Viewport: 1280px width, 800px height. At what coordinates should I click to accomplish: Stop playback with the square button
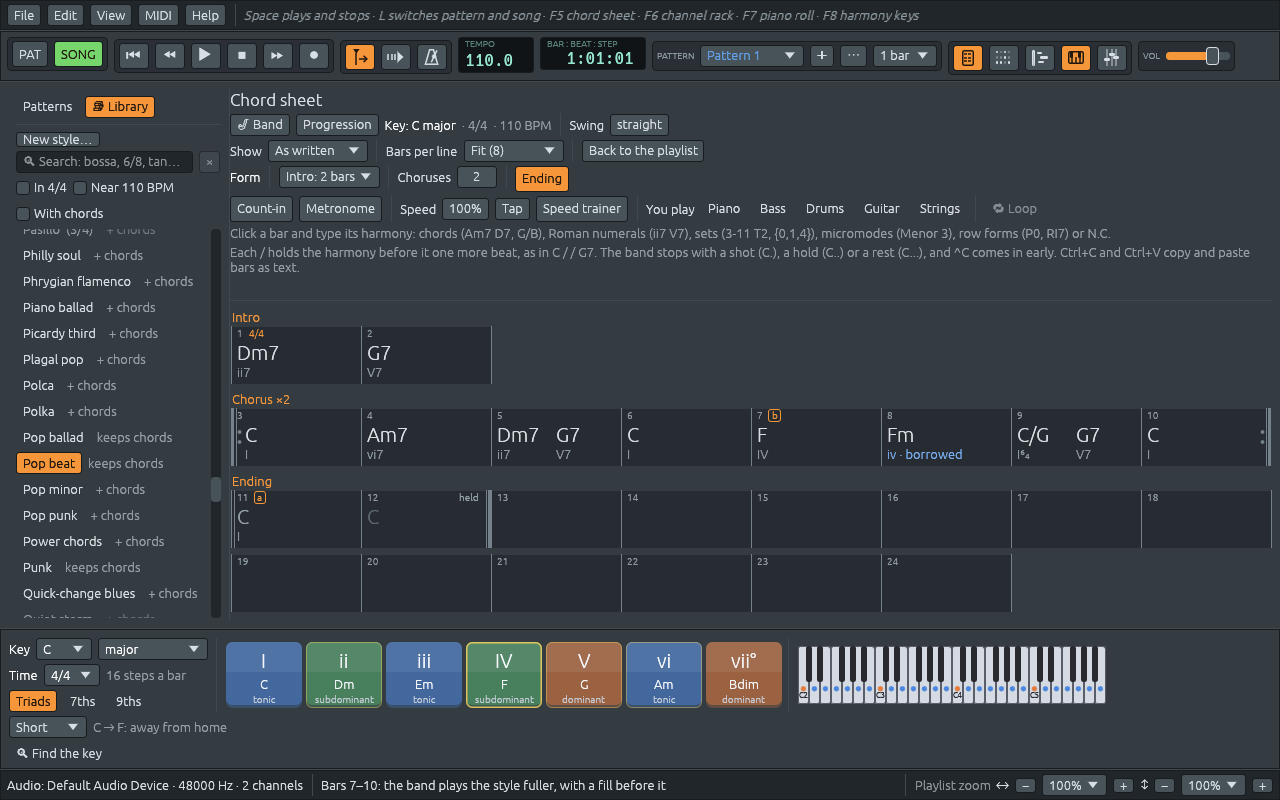(x=241, y=55)
